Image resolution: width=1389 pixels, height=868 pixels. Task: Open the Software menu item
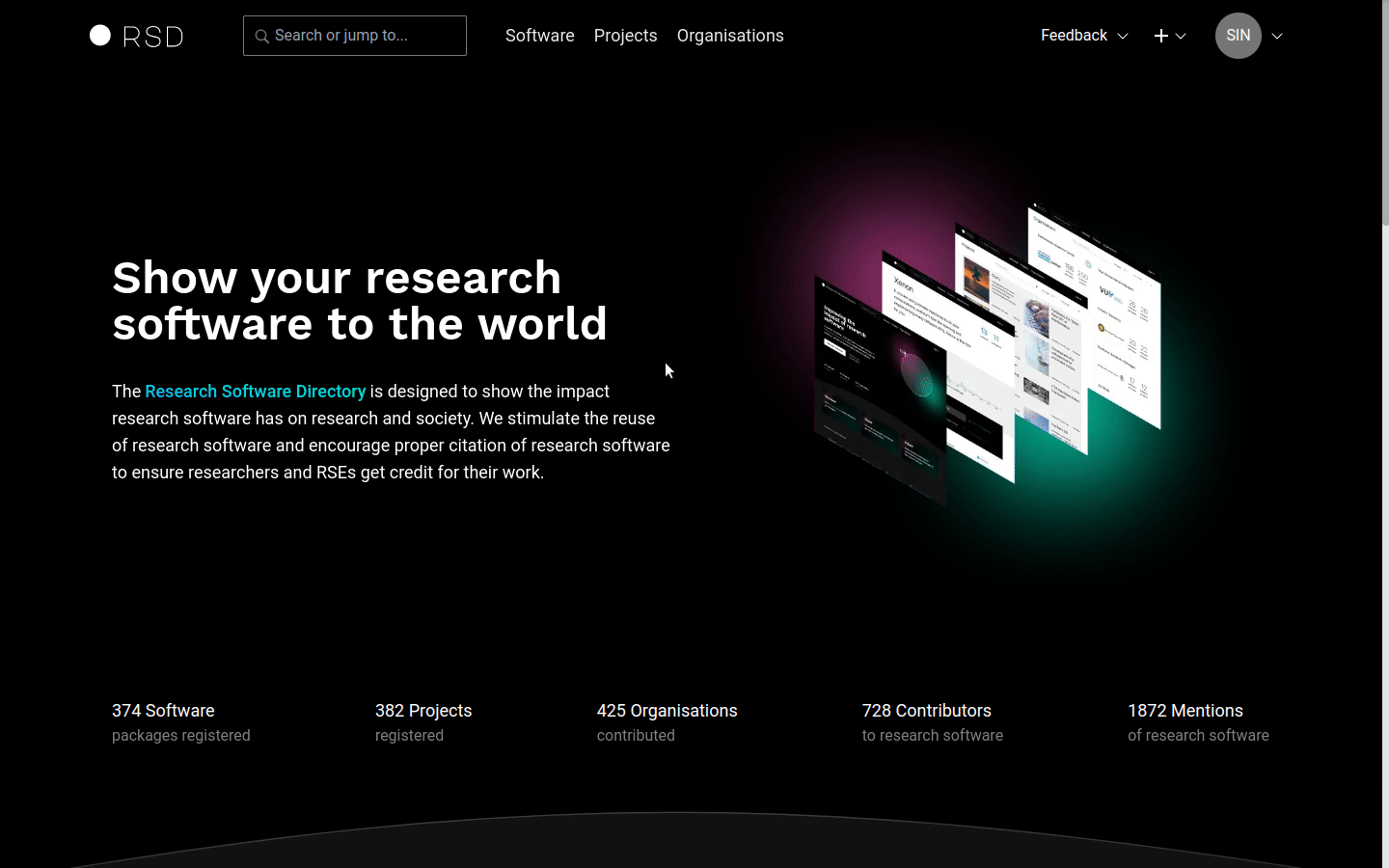(539, 36)
